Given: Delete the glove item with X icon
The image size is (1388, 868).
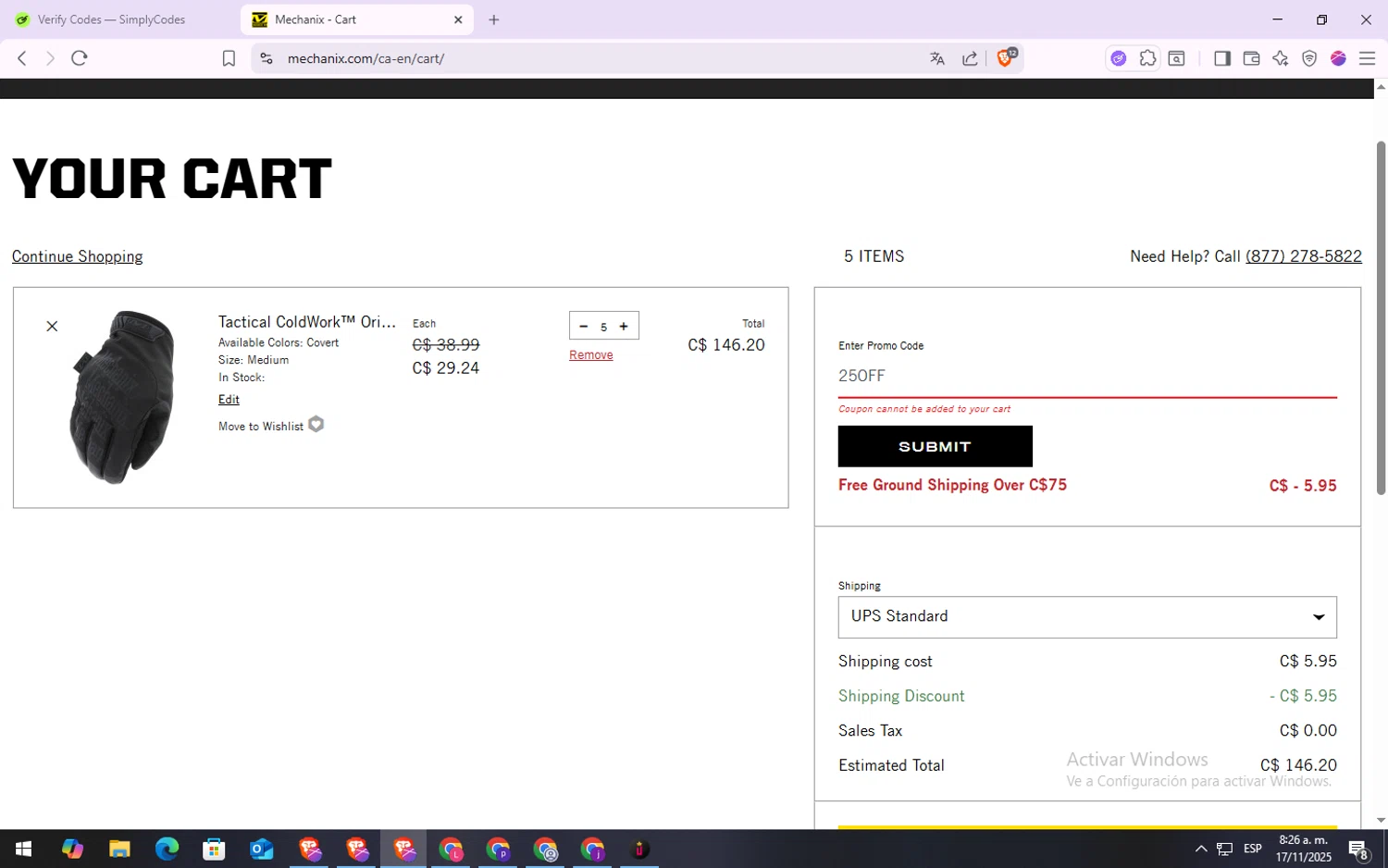Looking at the screenshot, I should (x=52, y=326).
